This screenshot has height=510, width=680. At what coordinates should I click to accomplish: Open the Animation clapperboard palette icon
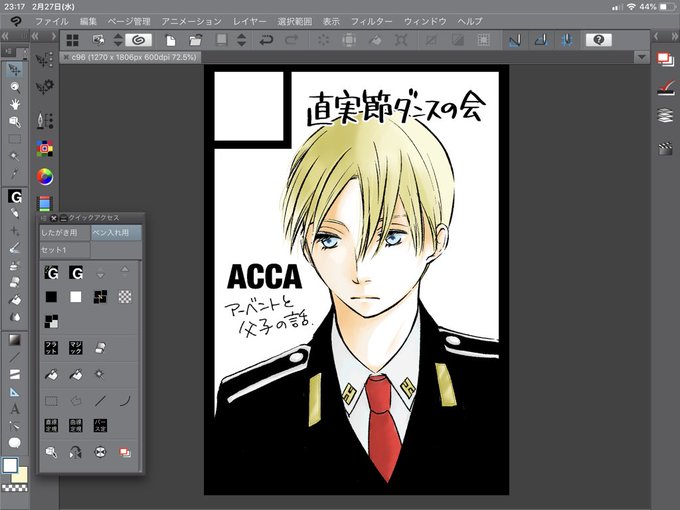(x=666, y=148)
